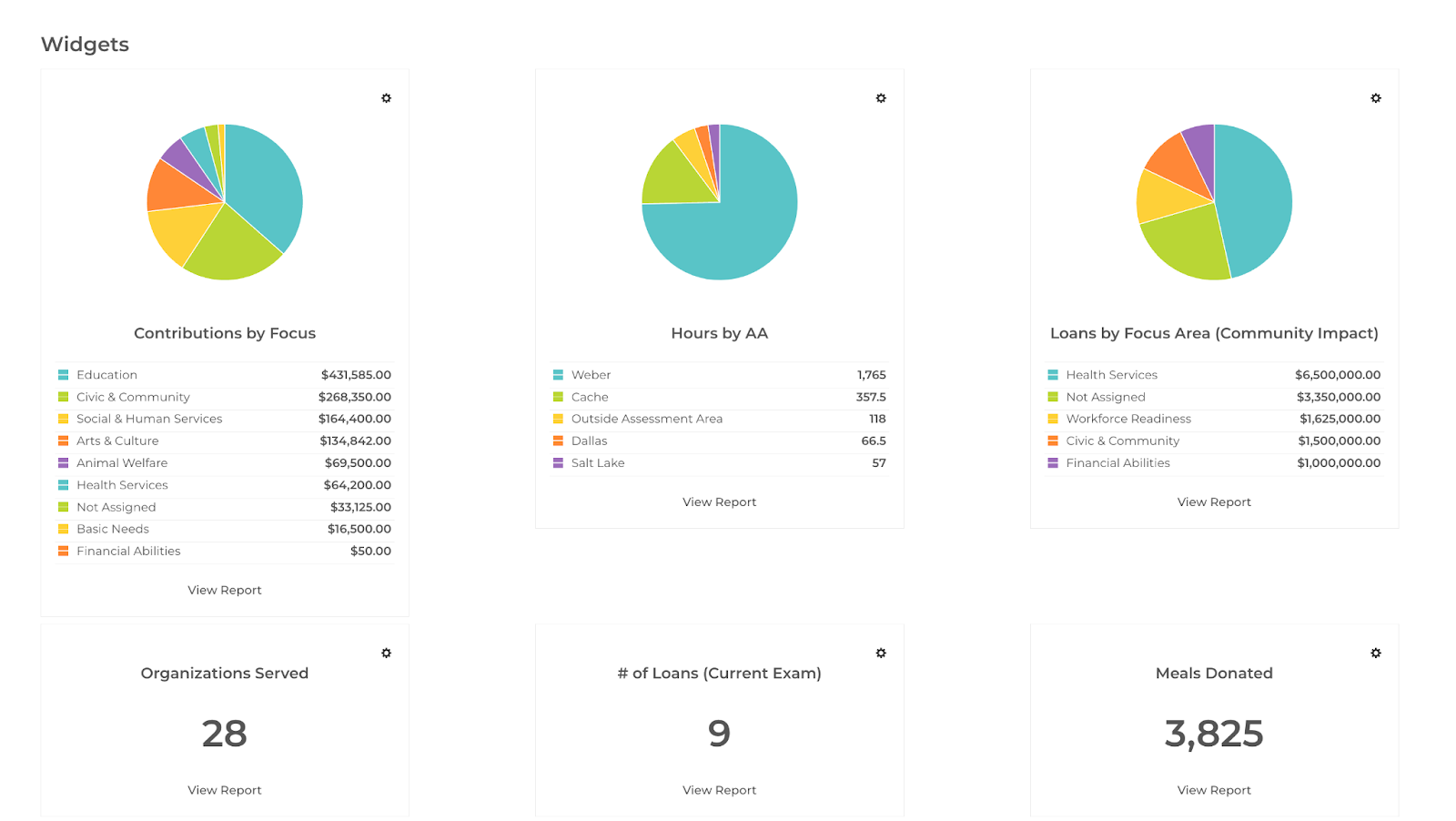The width and height of the screenshot is (1456, 821).
Task: Select Salt Lake legend label
Action: click(598, 463)
